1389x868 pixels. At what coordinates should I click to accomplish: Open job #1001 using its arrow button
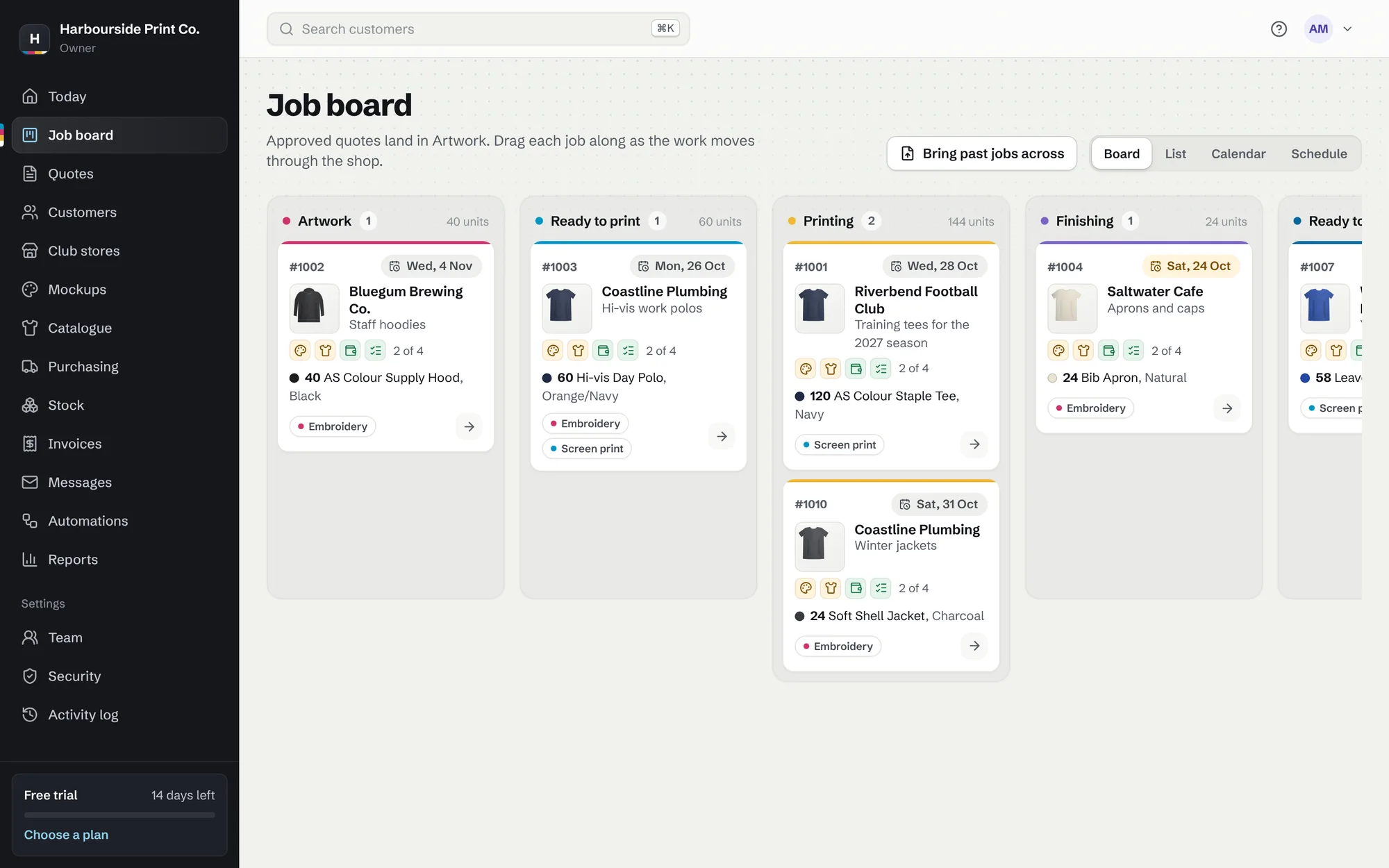coord(974,444)
